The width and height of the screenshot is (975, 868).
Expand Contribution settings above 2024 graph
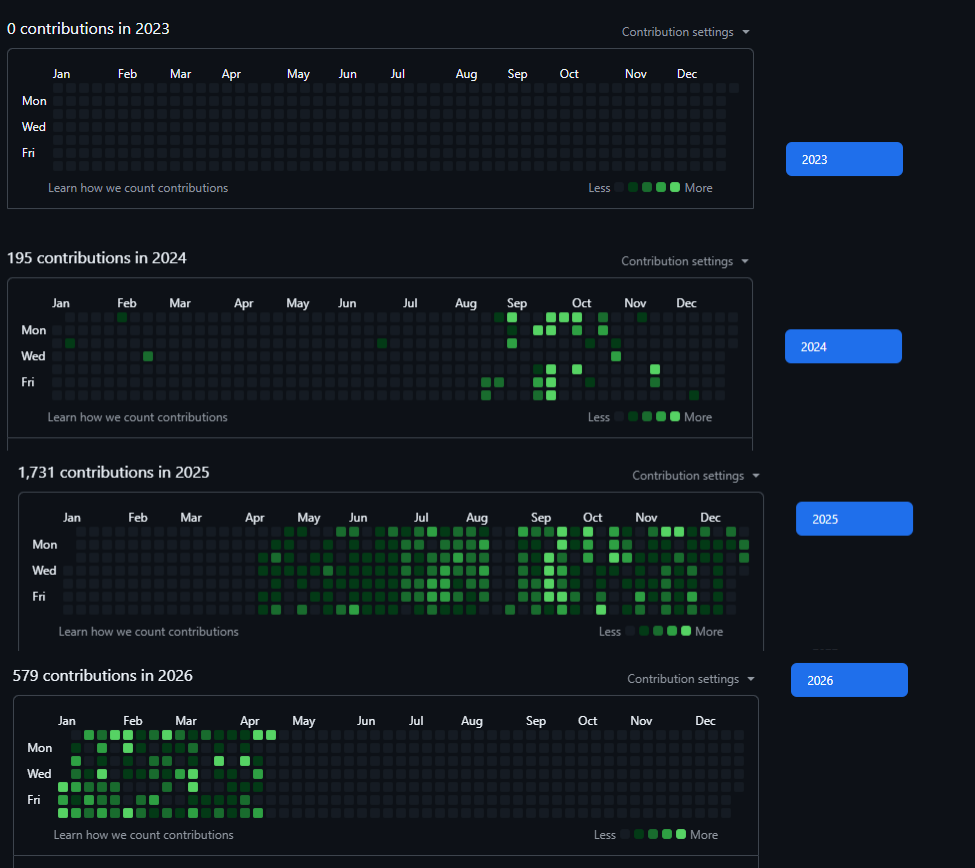click(684, 261)
